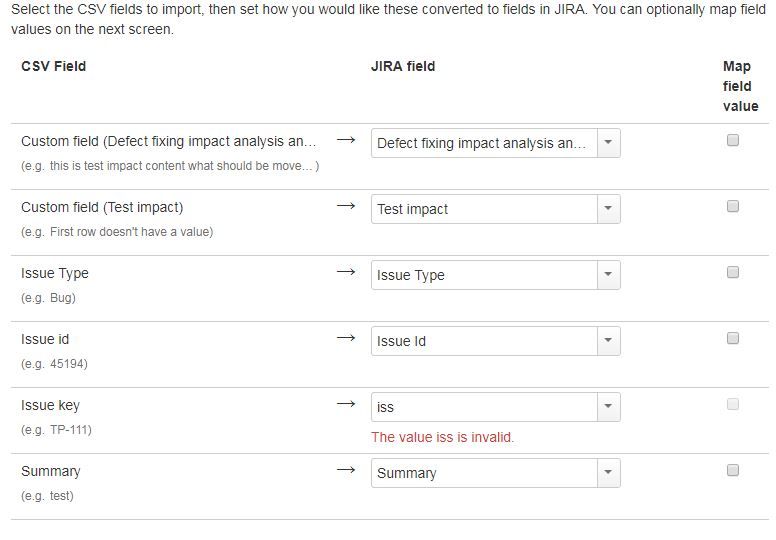Image resolution: width=776 pixels, height=540 pixels.
Task: Open the Issue Type JIRA field dropdown arrow
Action: tap(608, 275)
